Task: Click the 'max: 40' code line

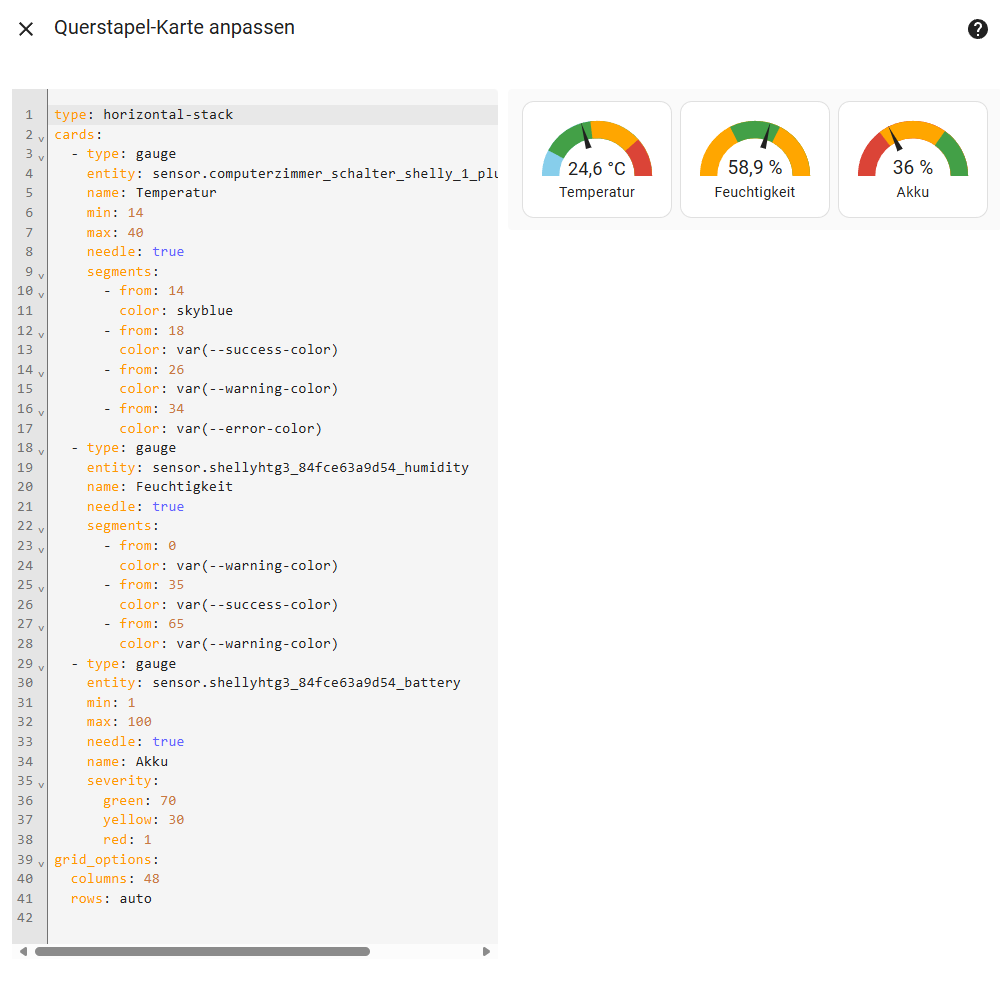Action: click(115, 232)
